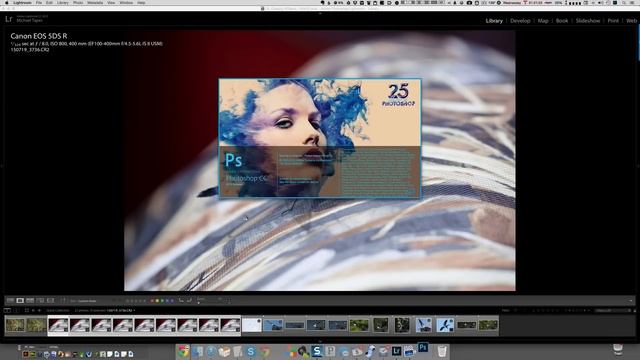Open the Print module
This screenshot has width=640, height=360.
613,20
